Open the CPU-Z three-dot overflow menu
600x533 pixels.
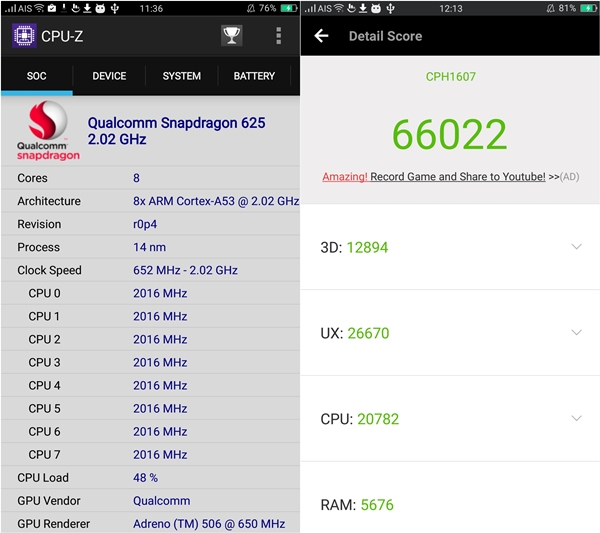(279, 36)
